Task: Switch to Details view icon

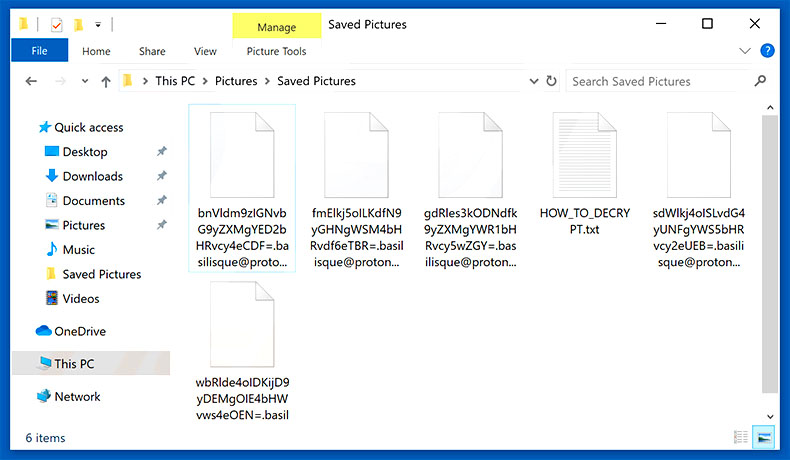Action: [x=741, y=437]
